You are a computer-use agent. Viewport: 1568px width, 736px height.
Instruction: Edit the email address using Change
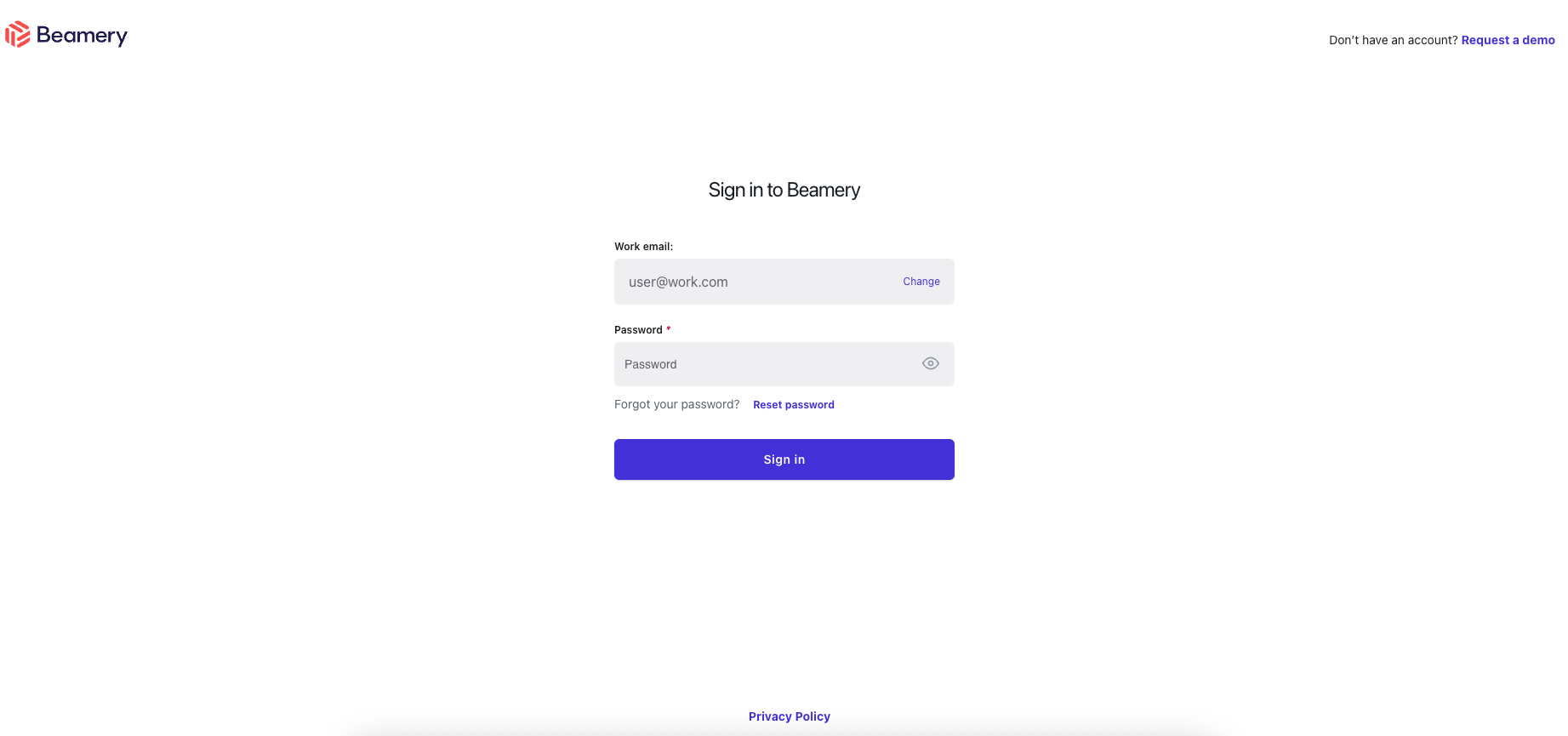pyautogui.click(x=921, y=282)
